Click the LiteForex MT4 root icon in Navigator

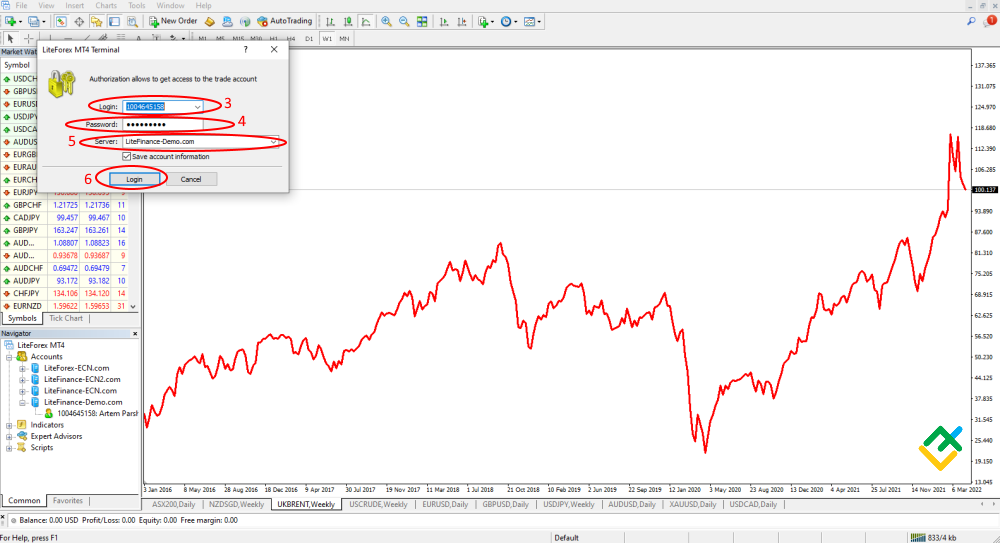click(x=9, y=345)
